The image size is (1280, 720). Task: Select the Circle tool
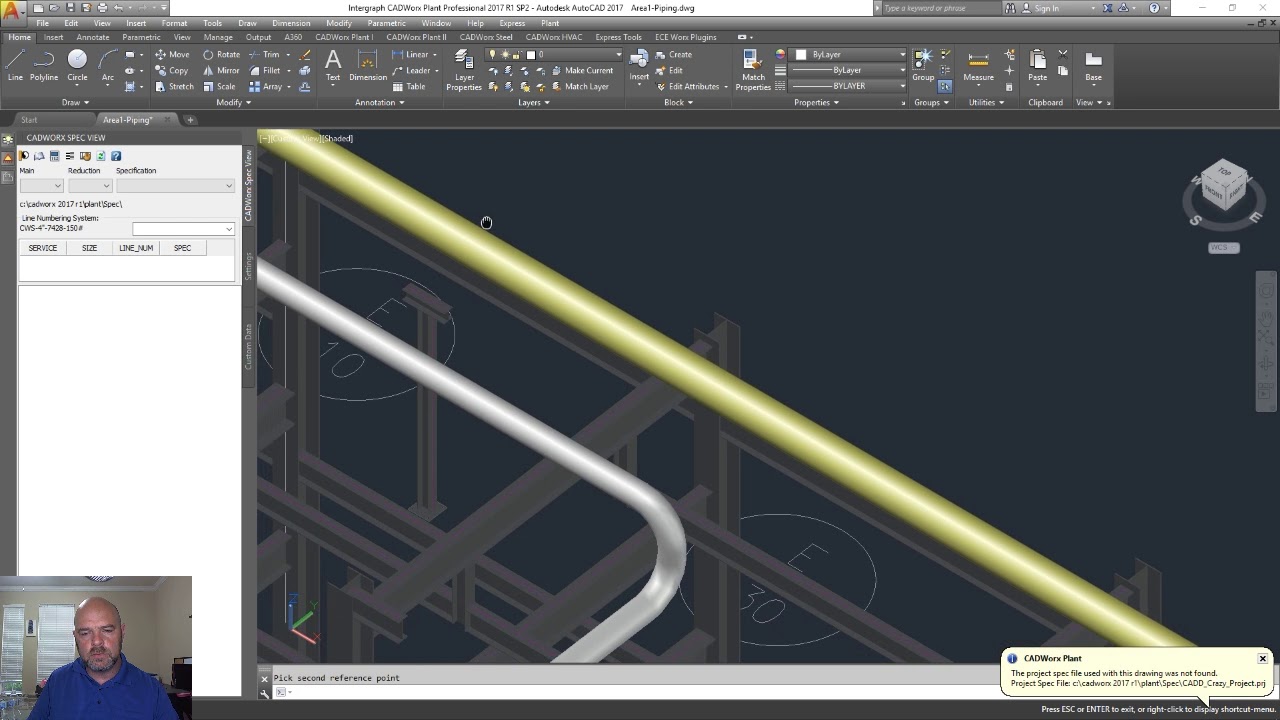click(77, 66)
